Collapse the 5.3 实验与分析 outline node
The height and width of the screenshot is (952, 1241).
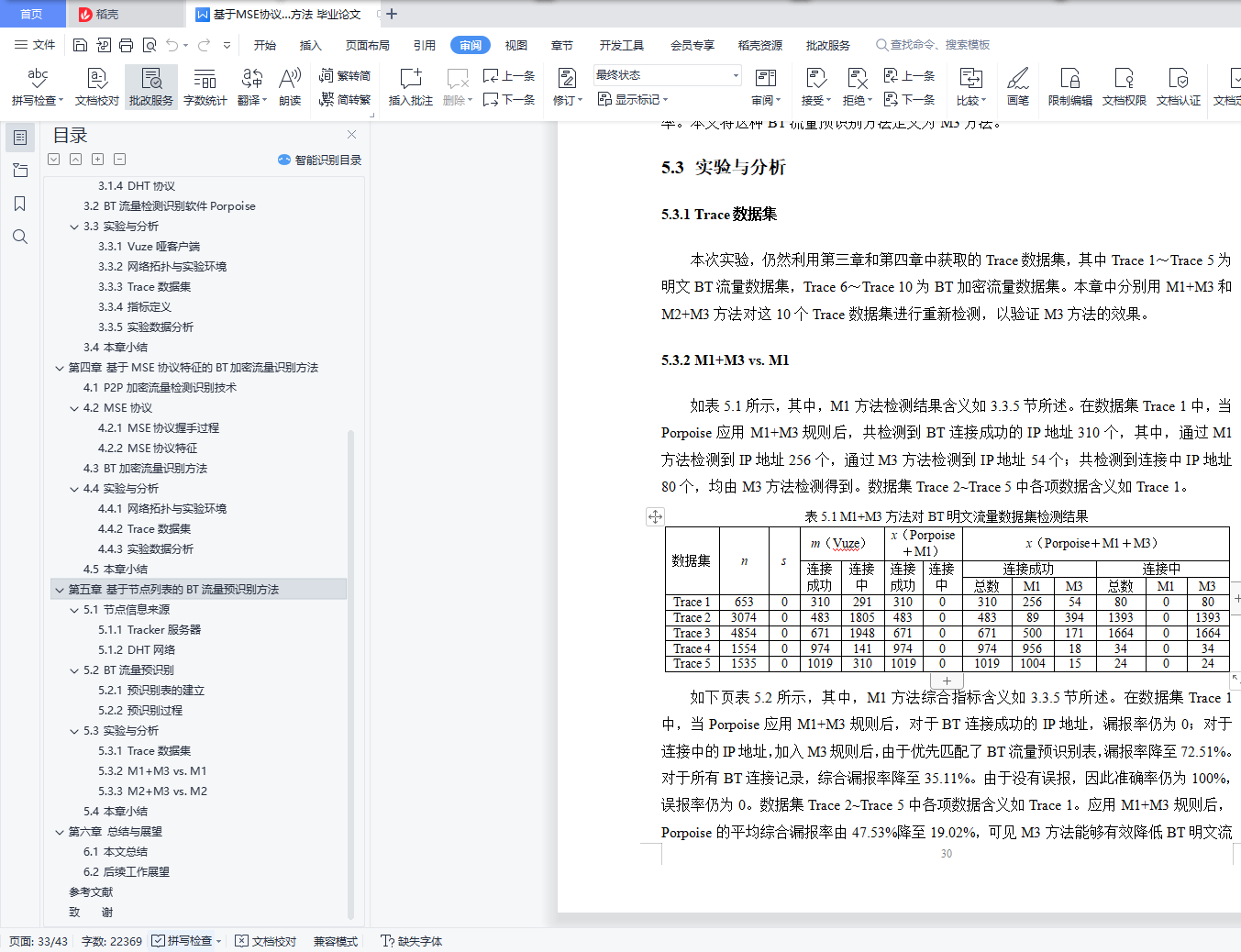74,731
